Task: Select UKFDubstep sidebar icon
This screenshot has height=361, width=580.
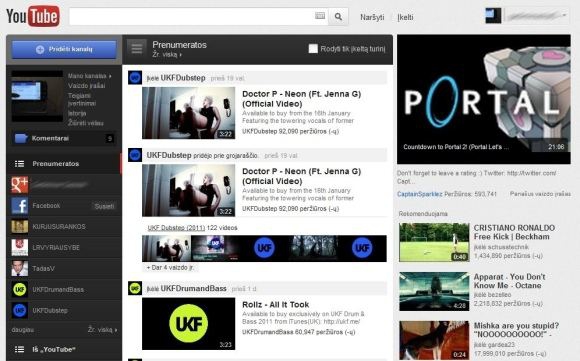Action: point(20,310)
